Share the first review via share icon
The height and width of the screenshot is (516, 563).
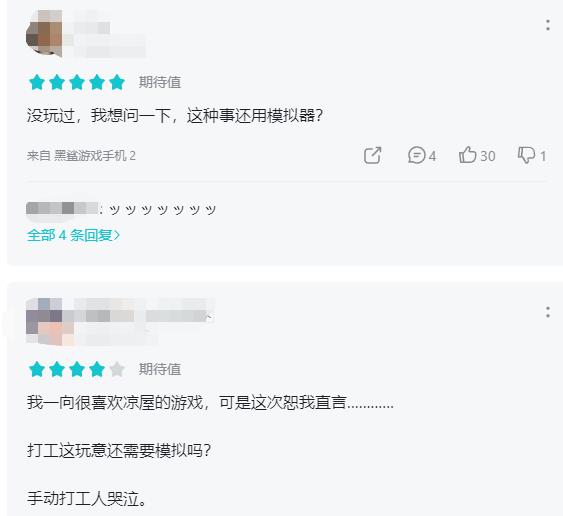point(372,155)
